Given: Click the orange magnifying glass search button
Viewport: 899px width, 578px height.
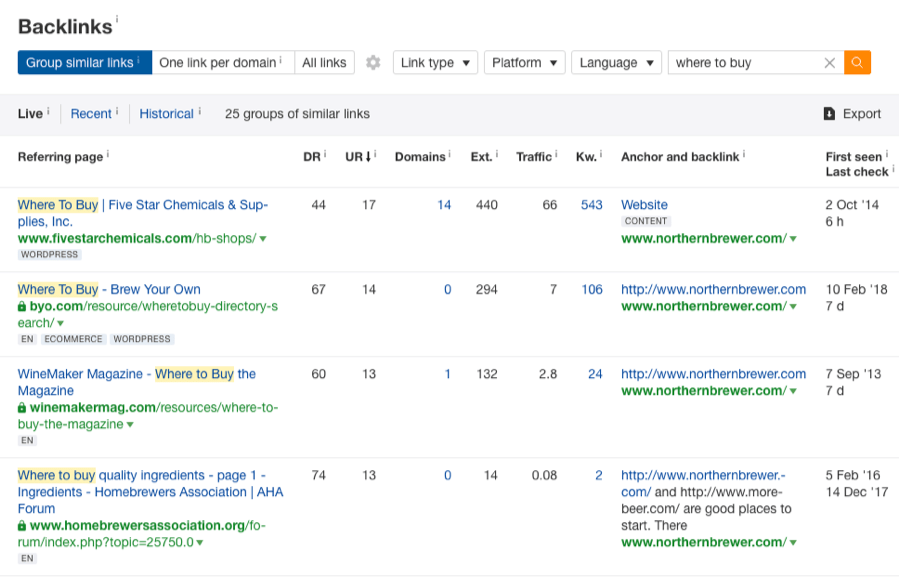Looking at the screenshot, I should 857,62.
